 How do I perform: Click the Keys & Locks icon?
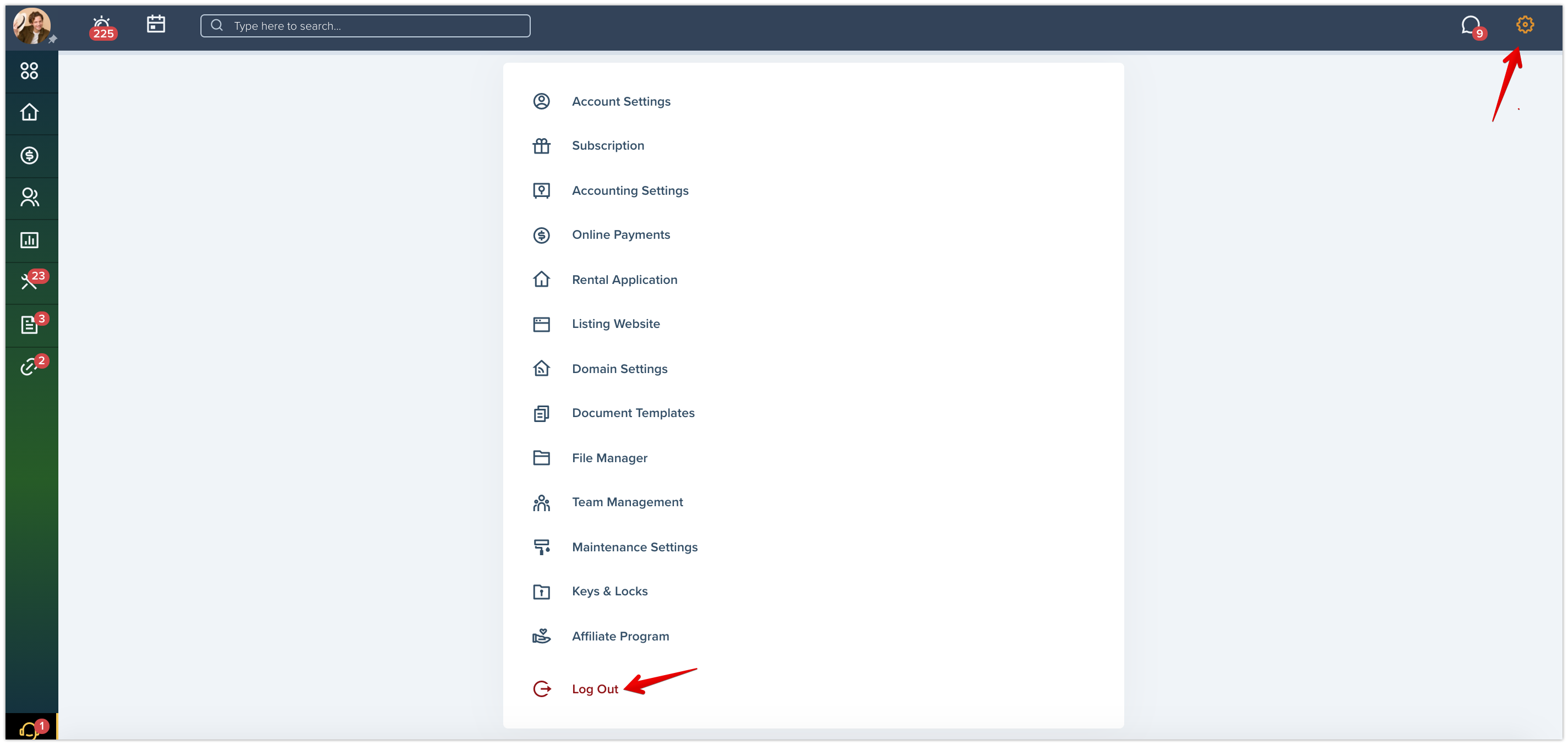(x=541, y=591)
